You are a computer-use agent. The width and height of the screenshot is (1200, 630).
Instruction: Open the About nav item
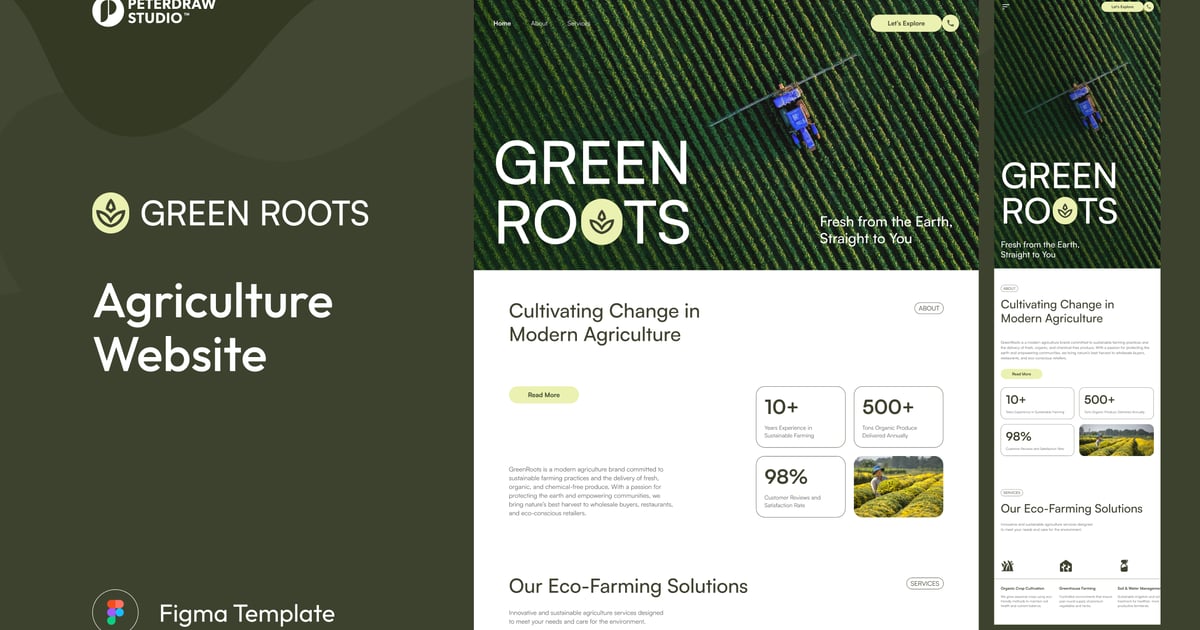(x=539, y=23)
